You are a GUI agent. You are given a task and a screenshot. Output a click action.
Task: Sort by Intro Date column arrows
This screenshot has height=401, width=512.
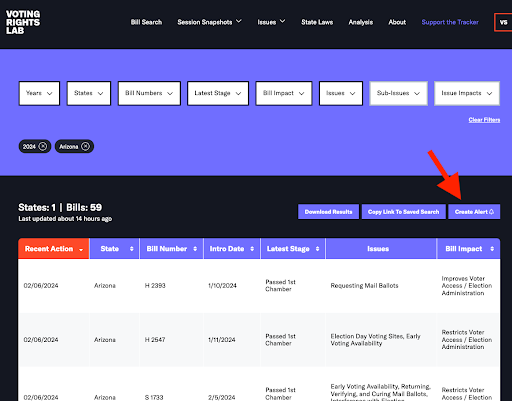(x=252, y=249)
